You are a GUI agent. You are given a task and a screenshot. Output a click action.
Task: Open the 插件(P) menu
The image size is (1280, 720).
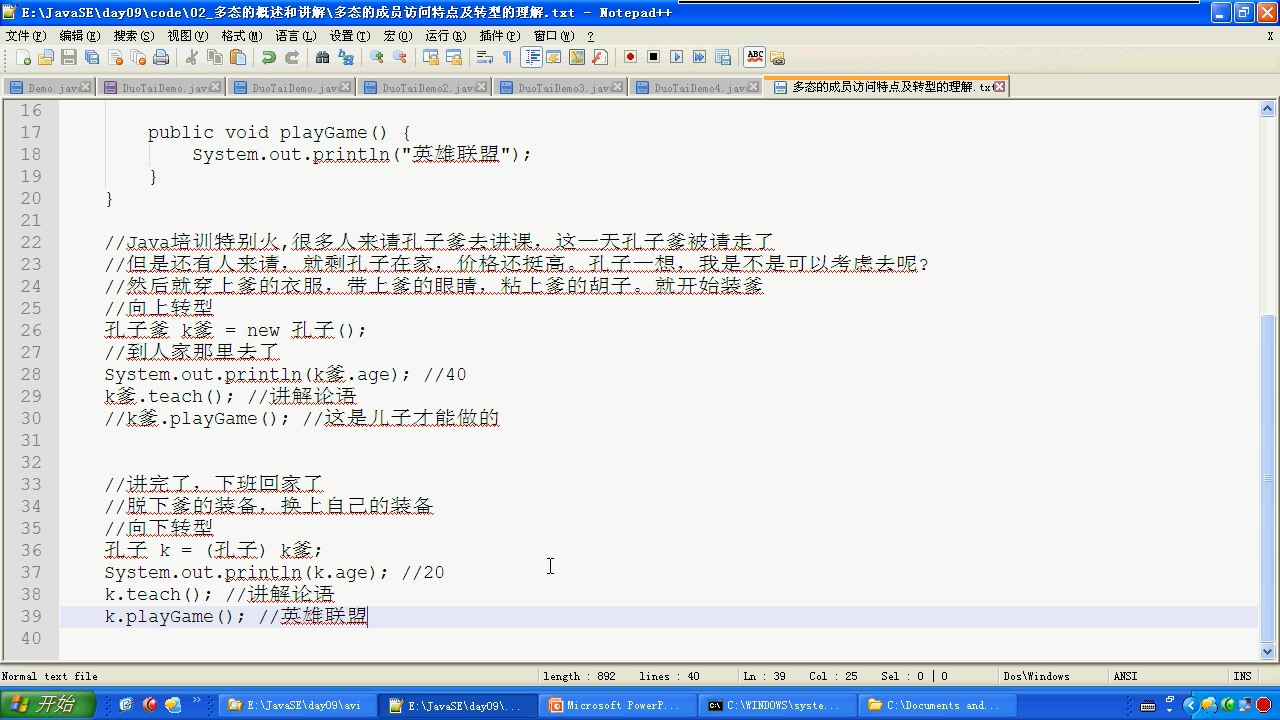(499, 36)
